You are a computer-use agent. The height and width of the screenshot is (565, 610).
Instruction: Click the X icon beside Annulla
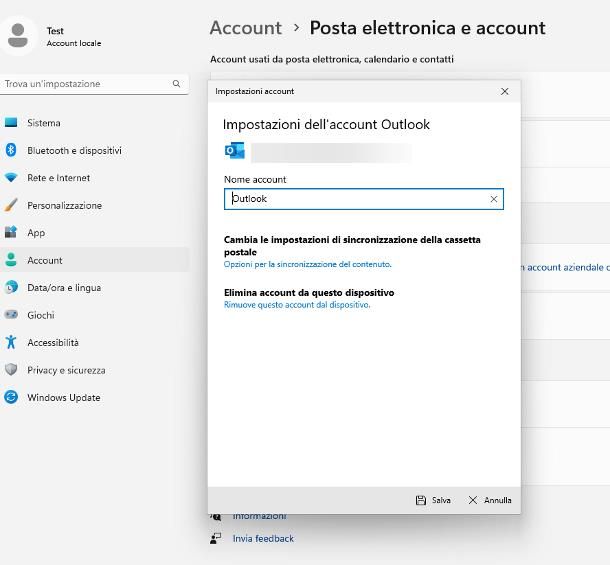tap(473, 500)
